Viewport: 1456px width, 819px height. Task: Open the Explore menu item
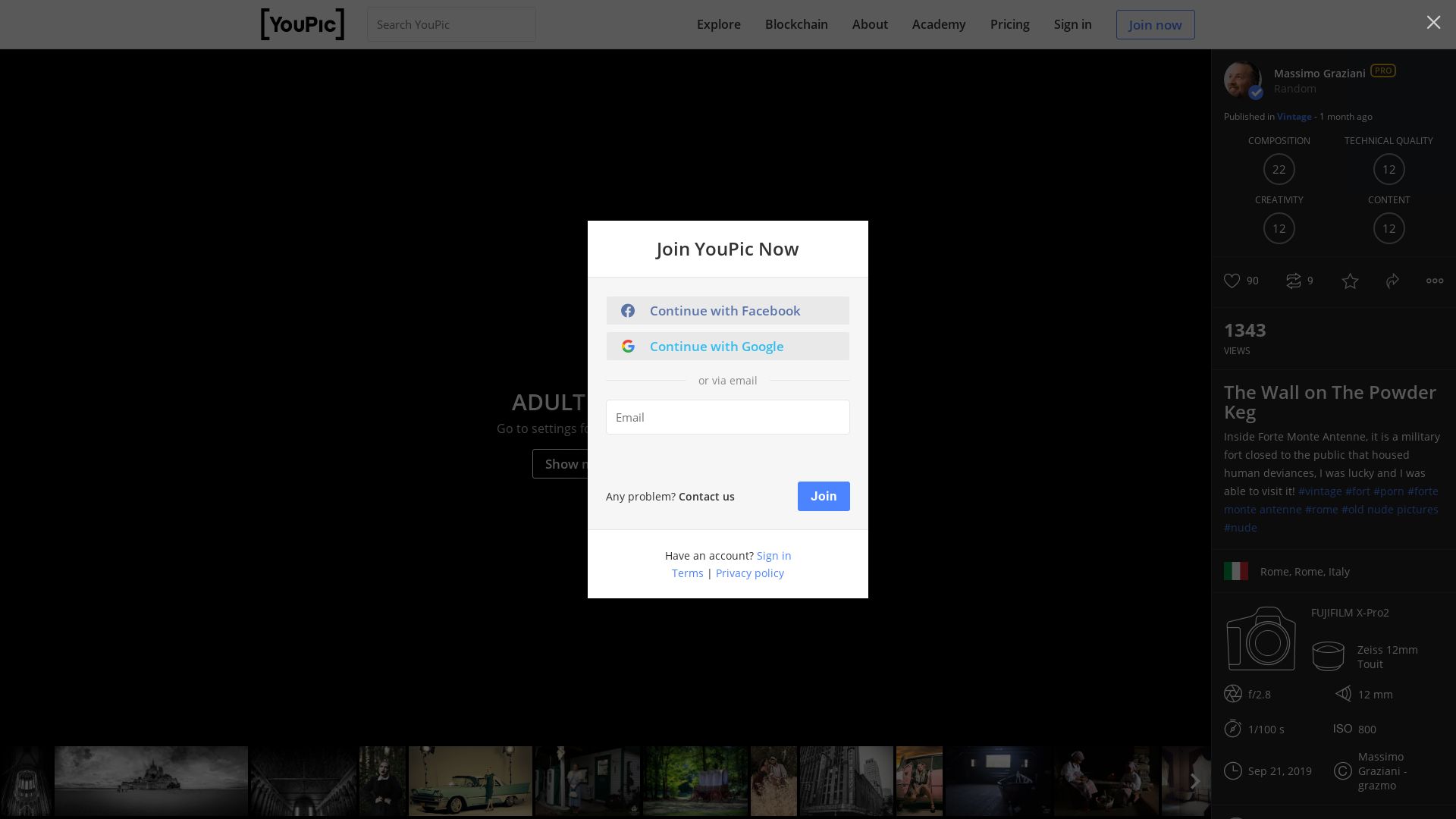click(718, 24)
